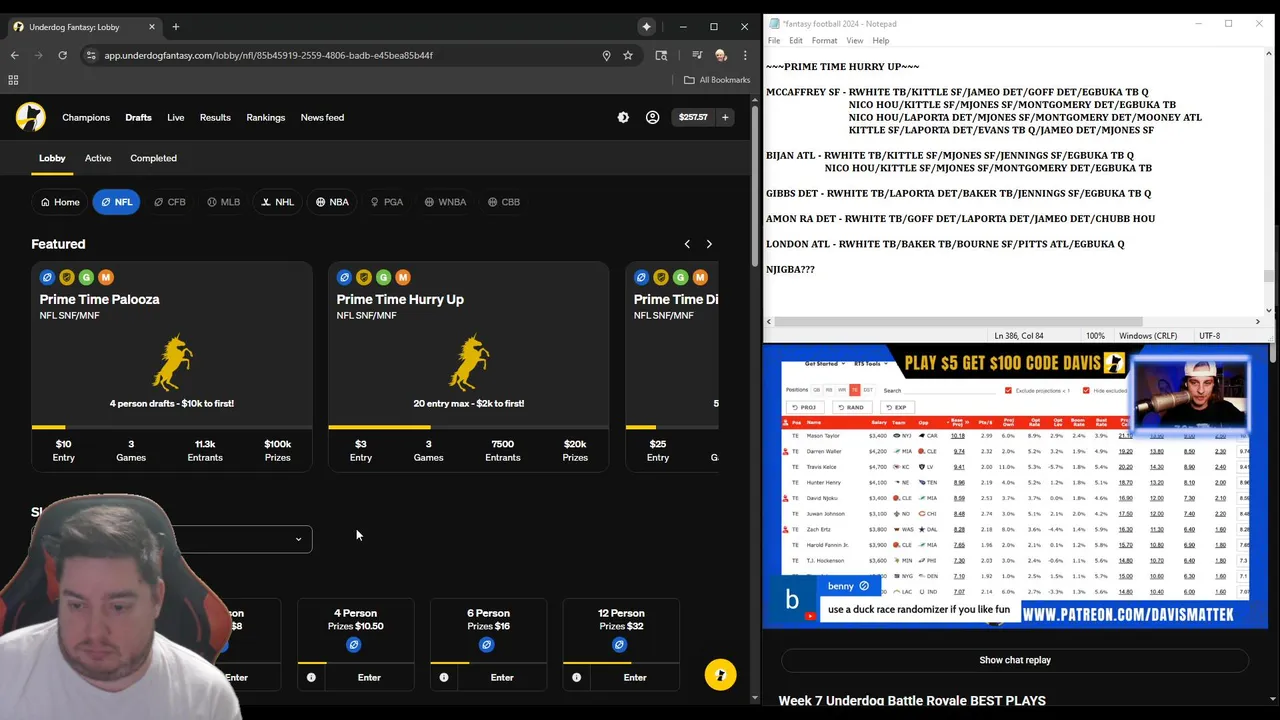The image size is (1280, 720).
Task: Open Notepad's Format menu
Action: click(x=824, y=41)
